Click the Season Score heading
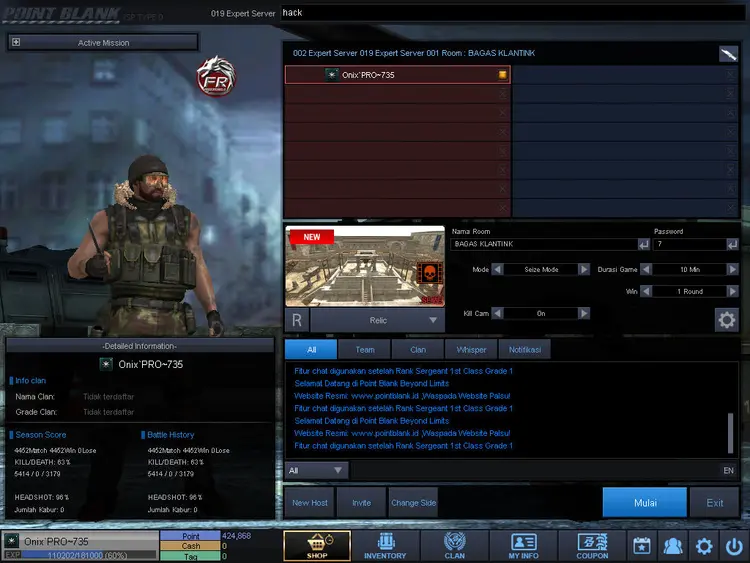This screenshot has height=563, width=750. point(41,435)
